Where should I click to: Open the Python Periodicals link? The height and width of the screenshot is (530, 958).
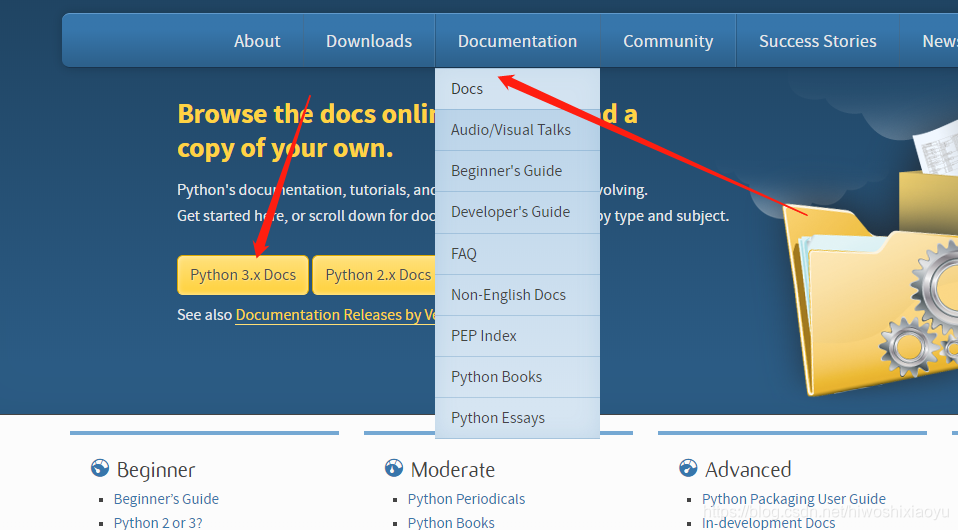point(466,499)
